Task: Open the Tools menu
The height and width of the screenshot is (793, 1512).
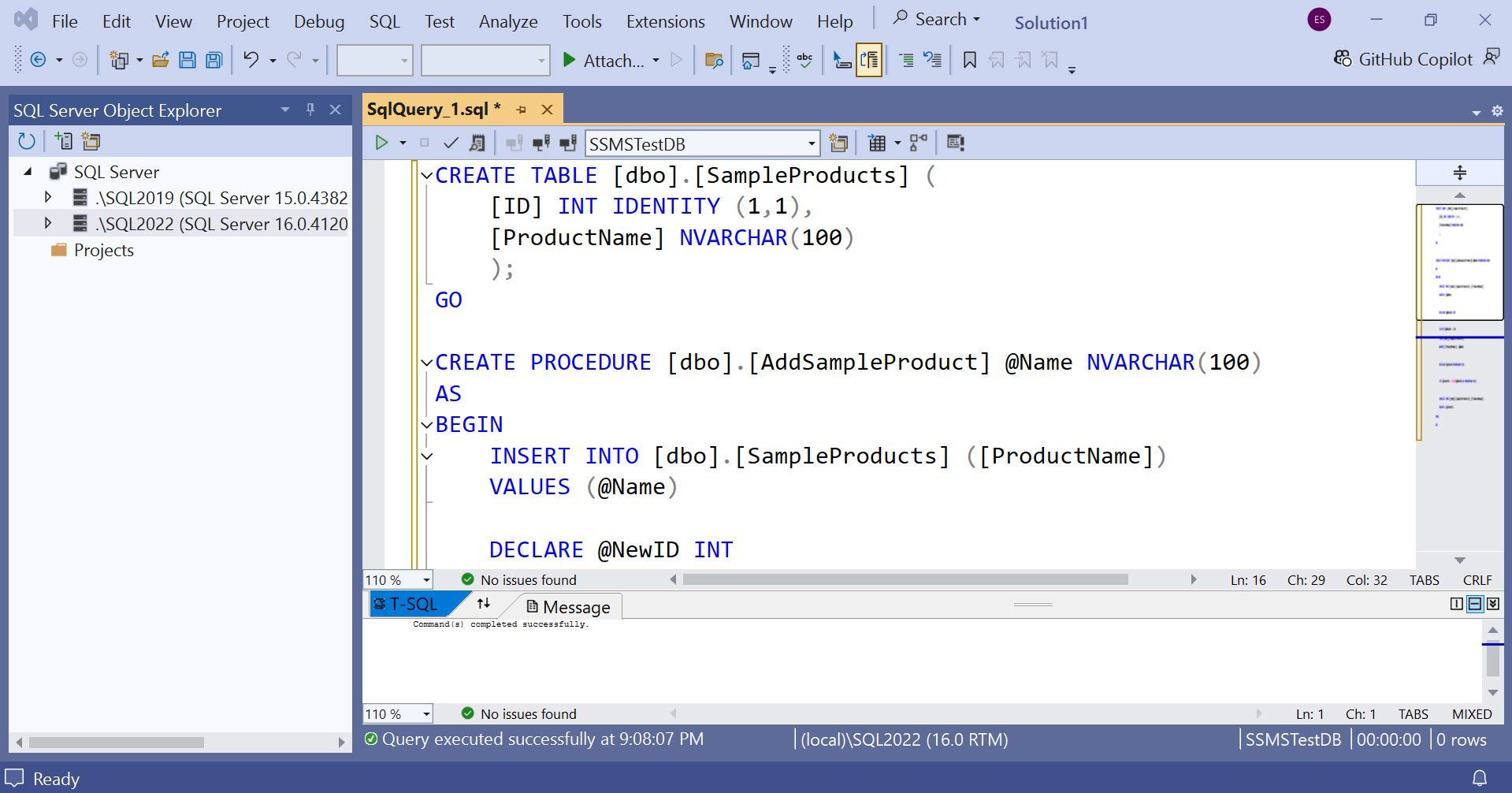Action: tap(581, 21)
